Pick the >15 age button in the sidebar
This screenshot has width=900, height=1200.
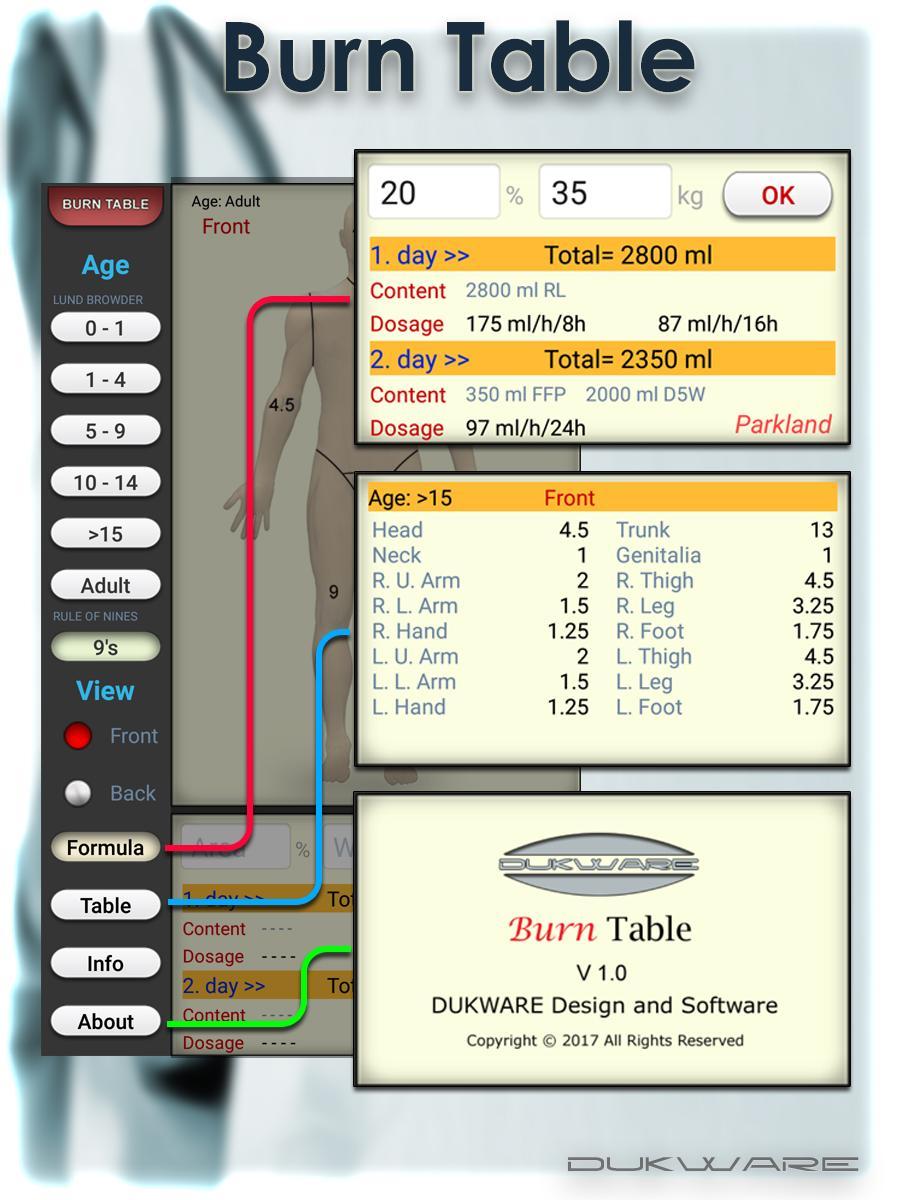tap(105, 534)
